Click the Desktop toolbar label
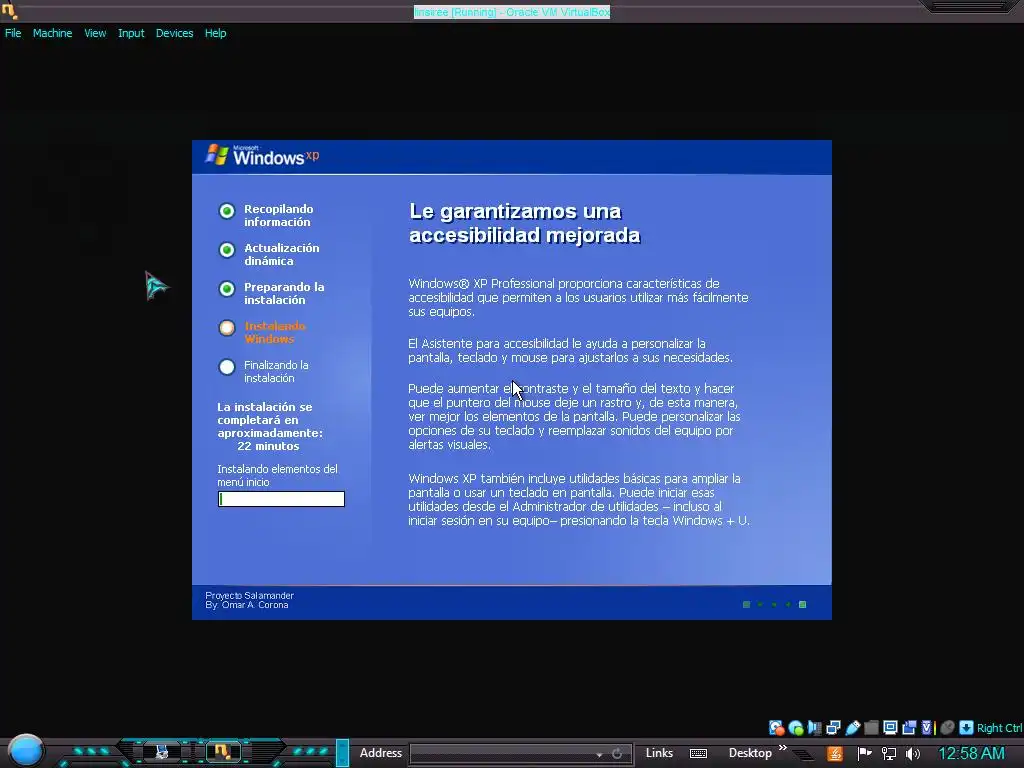This screenshot has width=1024, height=768. (750, 753)
